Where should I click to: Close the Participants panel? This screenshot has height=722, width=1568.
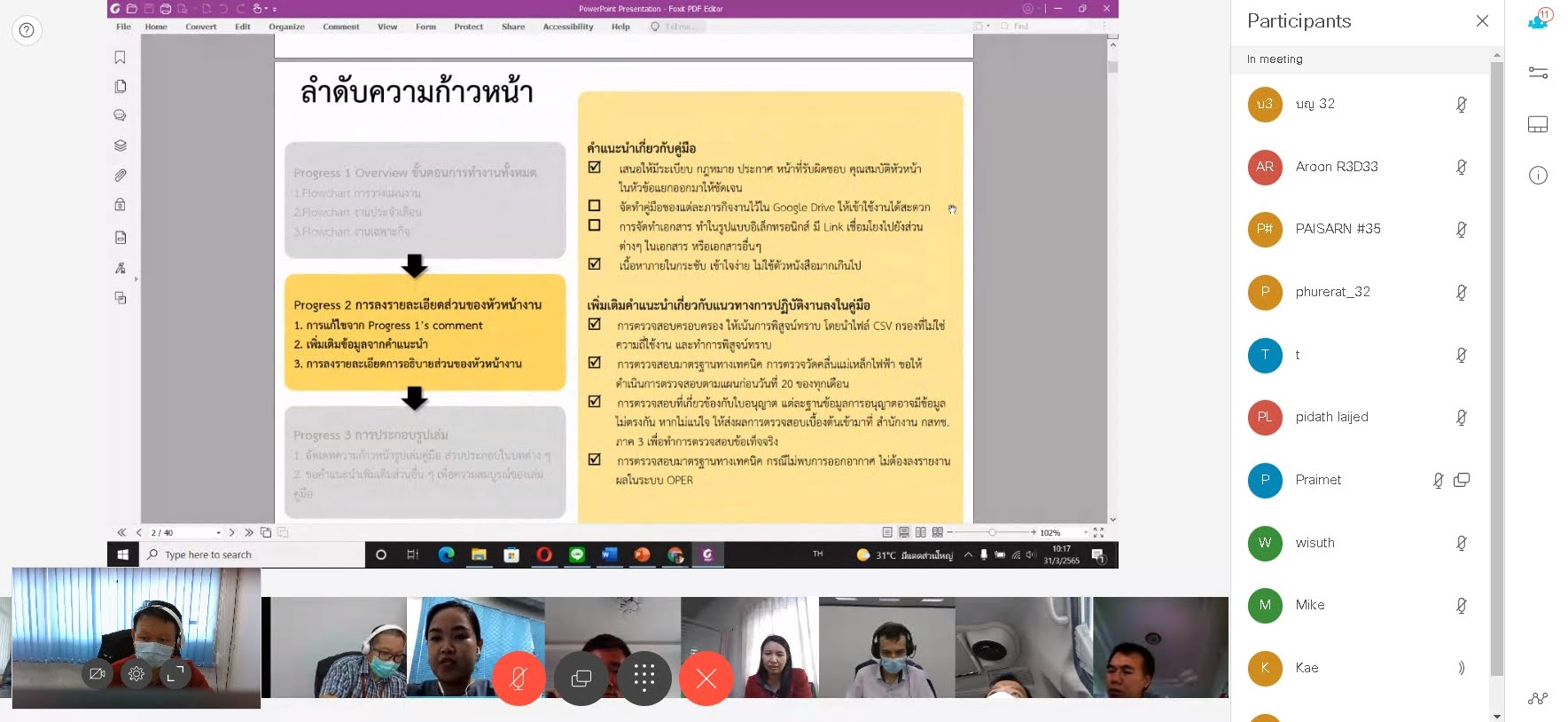tap(1482, 20)
